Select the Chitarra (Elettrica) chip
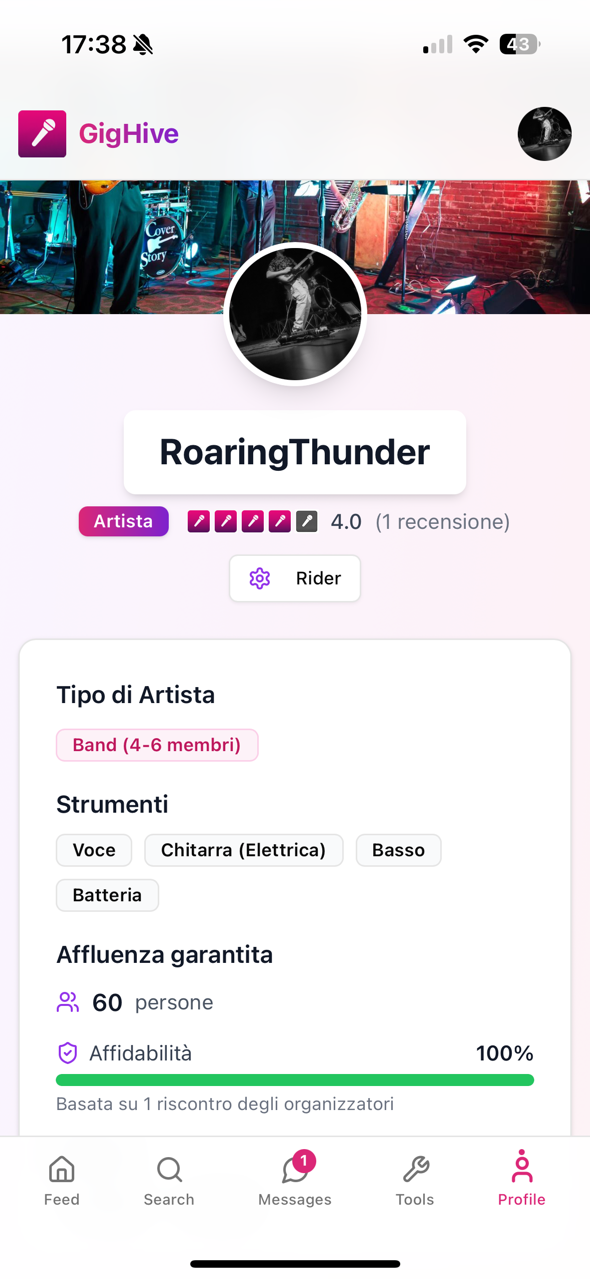The width and height of the screenshot is (590, 1280). click(x=244, y=850)
